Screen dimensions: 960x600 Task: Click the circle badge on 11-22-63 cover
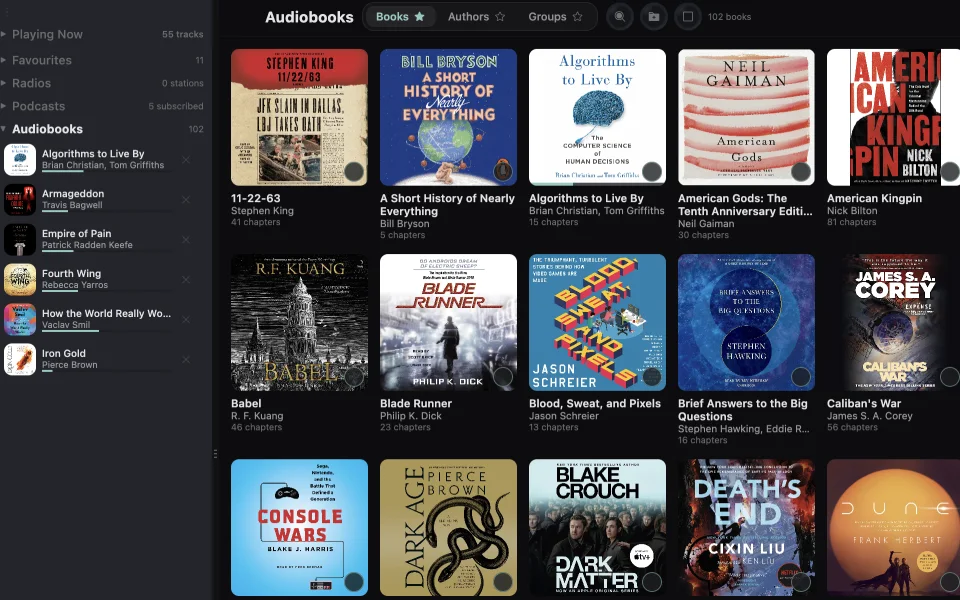[x=354, y=171]
